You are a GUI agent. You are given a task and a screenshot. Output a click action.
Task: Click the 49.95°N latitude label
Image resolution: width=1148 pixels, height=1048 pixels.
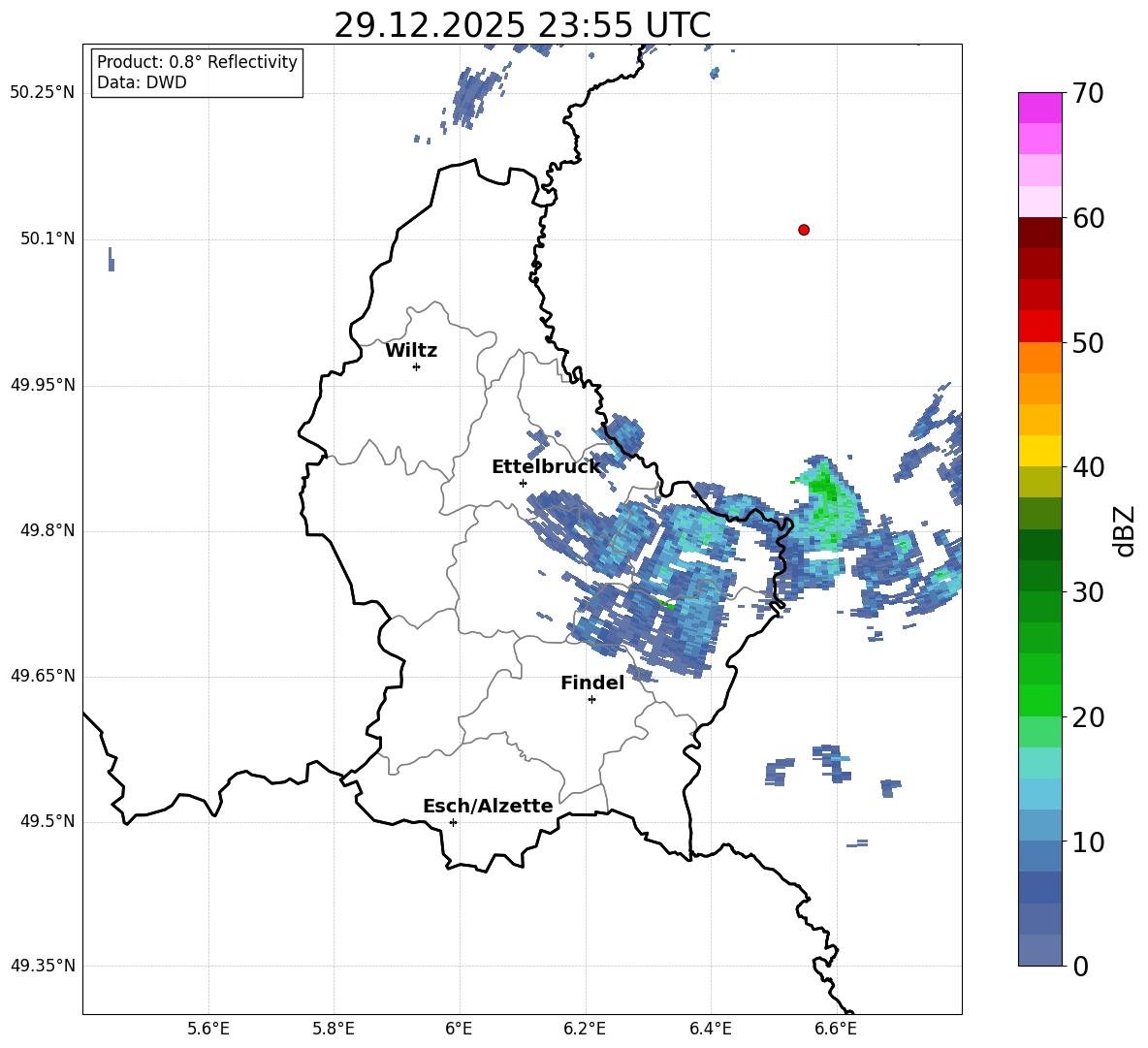pyautogui.click(x=43, y=384)
